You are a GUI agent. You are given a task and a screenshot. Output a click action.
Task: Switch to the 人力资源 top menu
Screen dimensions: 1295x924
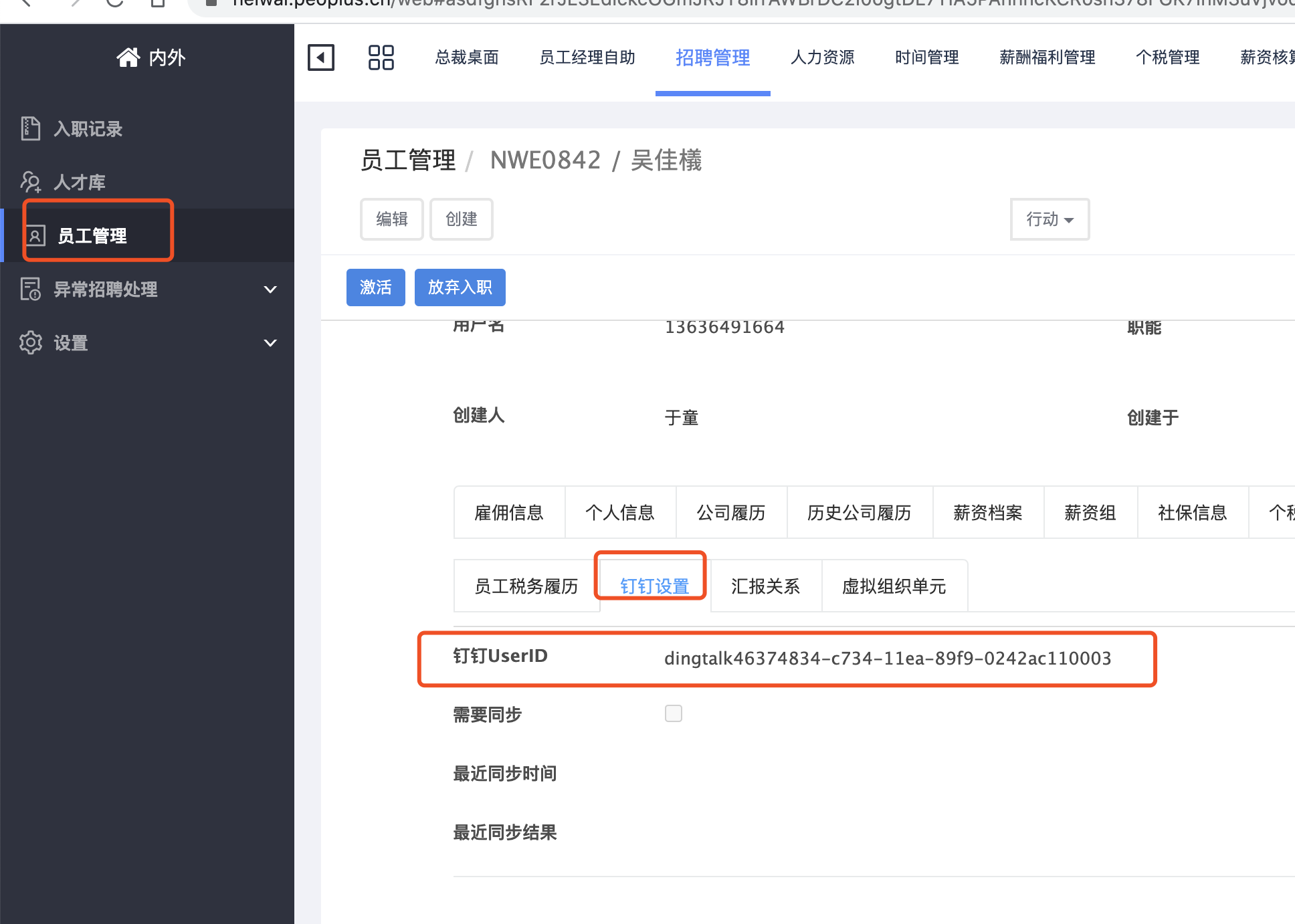pyautogui.click(x=823, y=57)
